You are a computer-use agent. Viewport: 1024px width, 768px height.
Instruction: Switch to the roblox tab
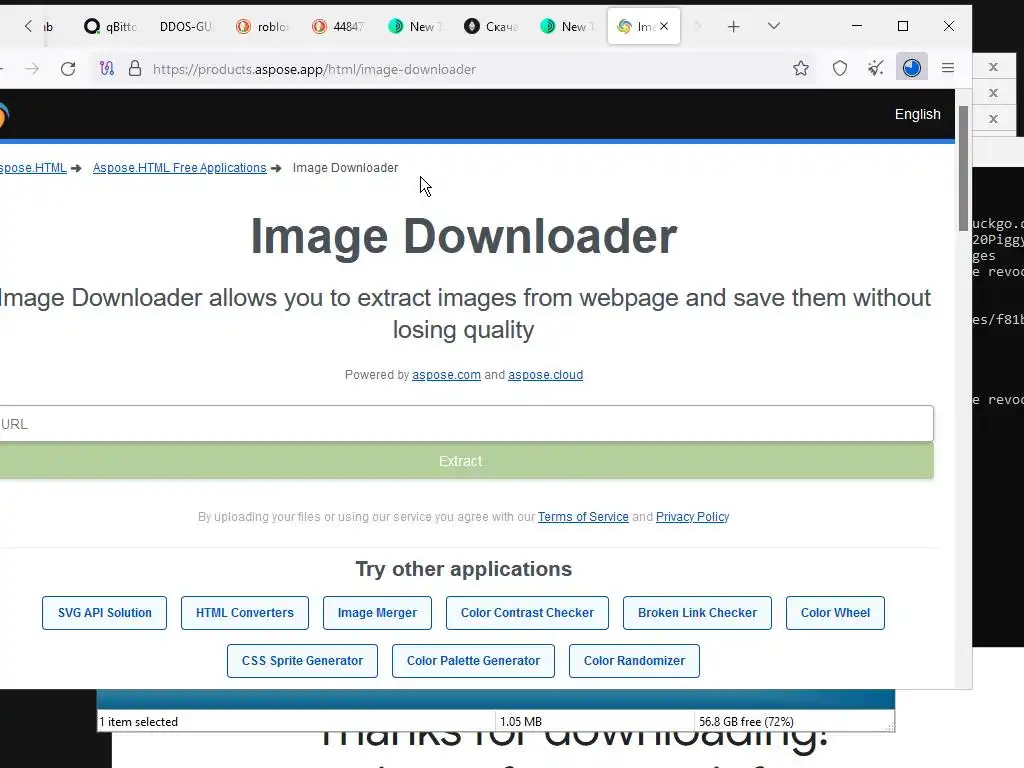[262, 27]
